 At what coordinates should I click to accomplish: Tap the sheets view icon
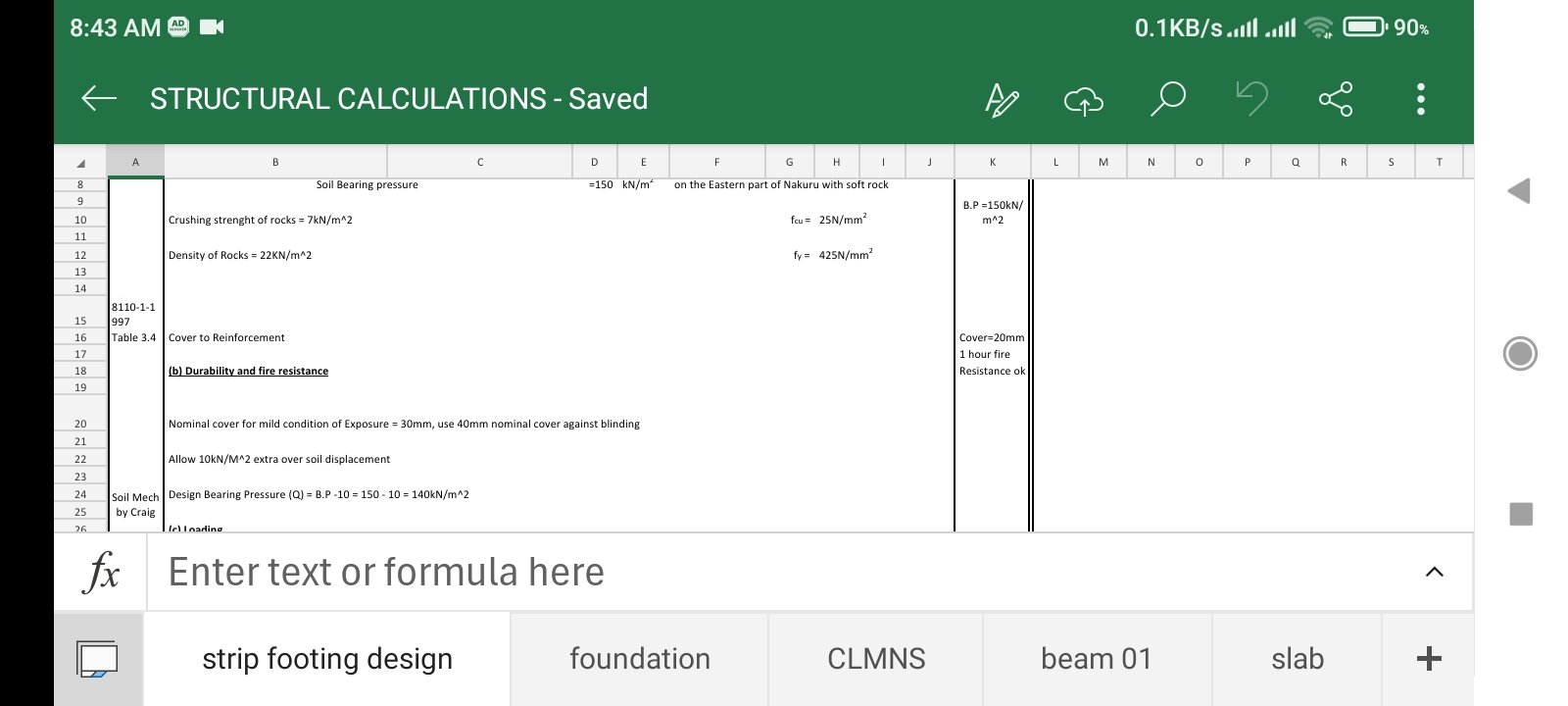[x=98, y=659]
